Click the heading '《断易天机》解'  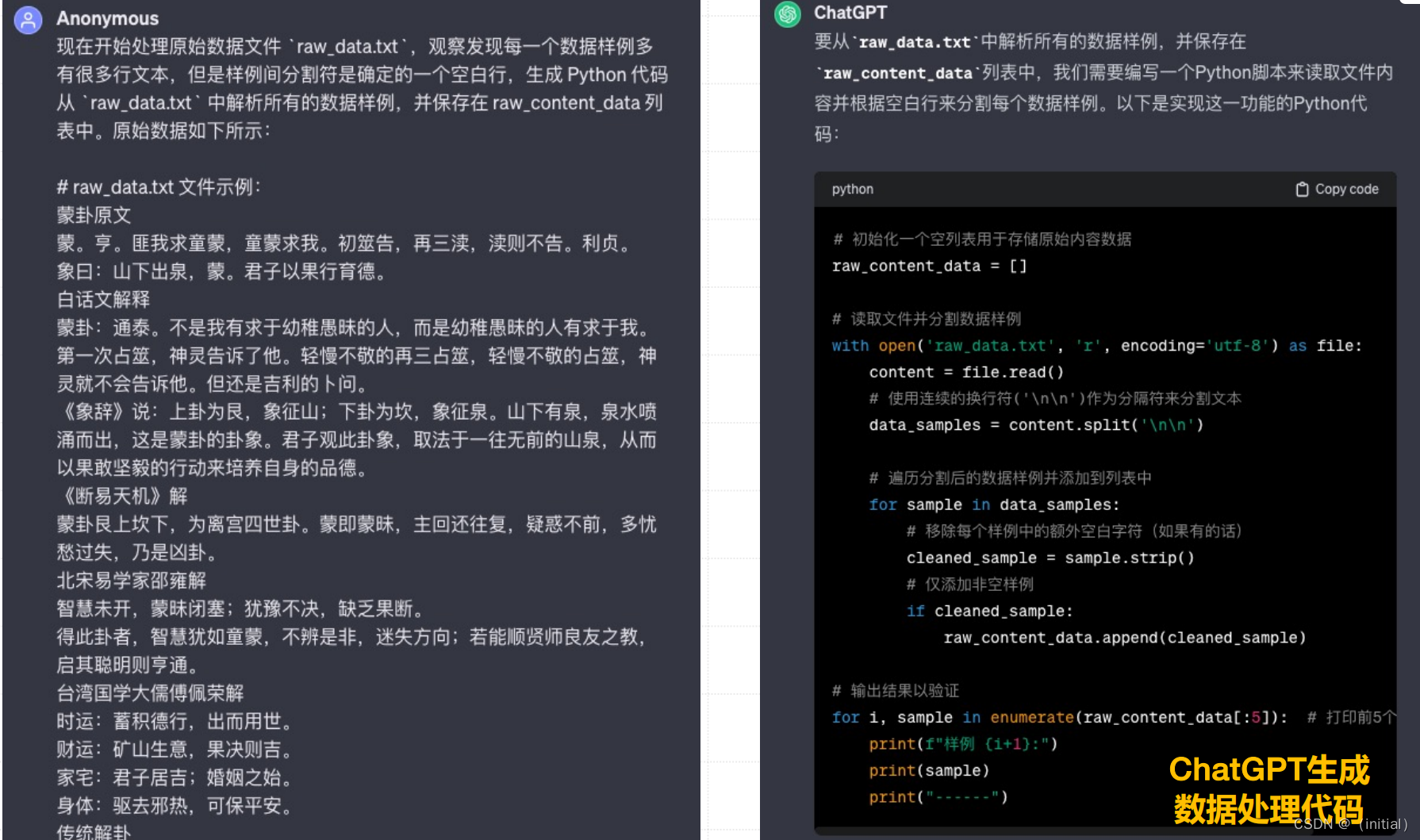click(122, 496)
